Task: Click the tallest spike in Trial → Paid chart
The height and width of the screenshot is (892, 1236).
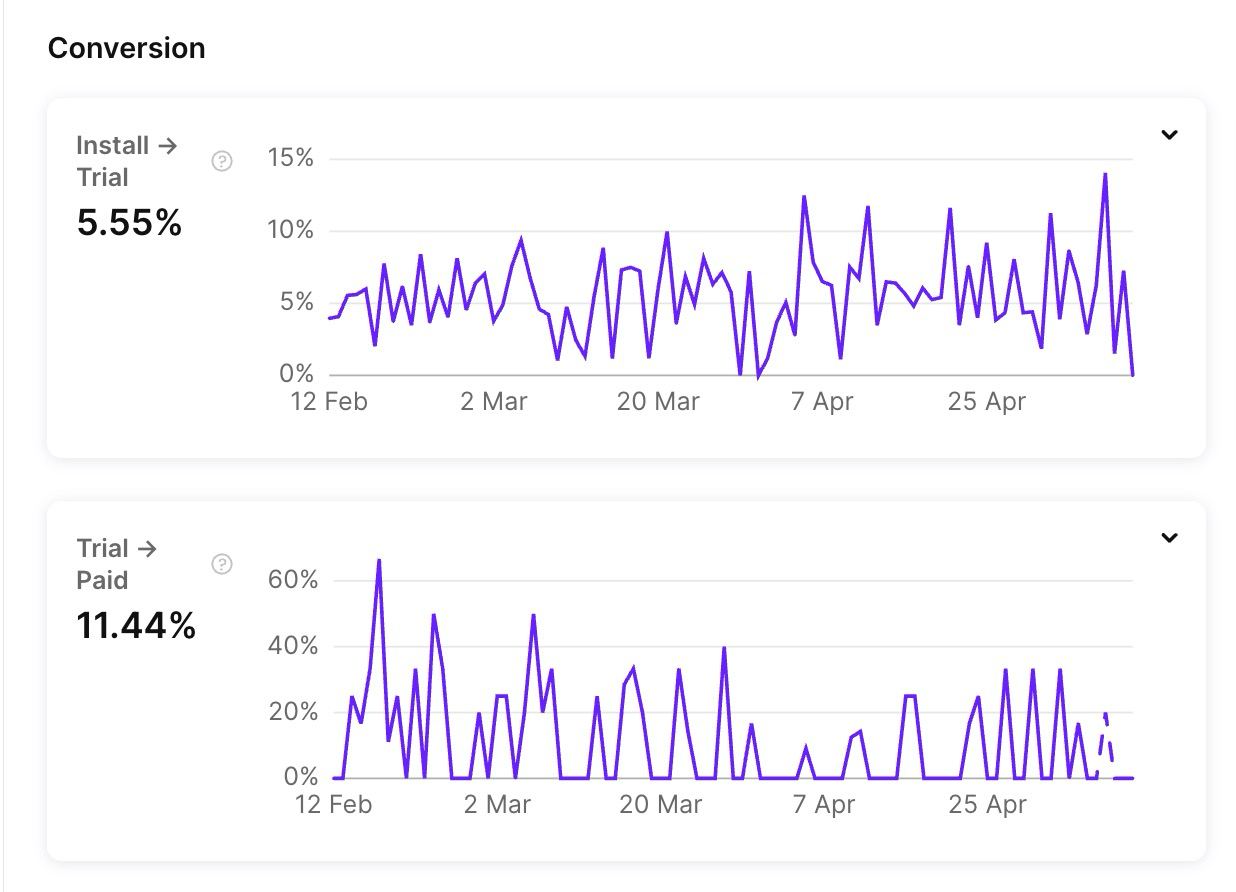Action: coord(379,560)
